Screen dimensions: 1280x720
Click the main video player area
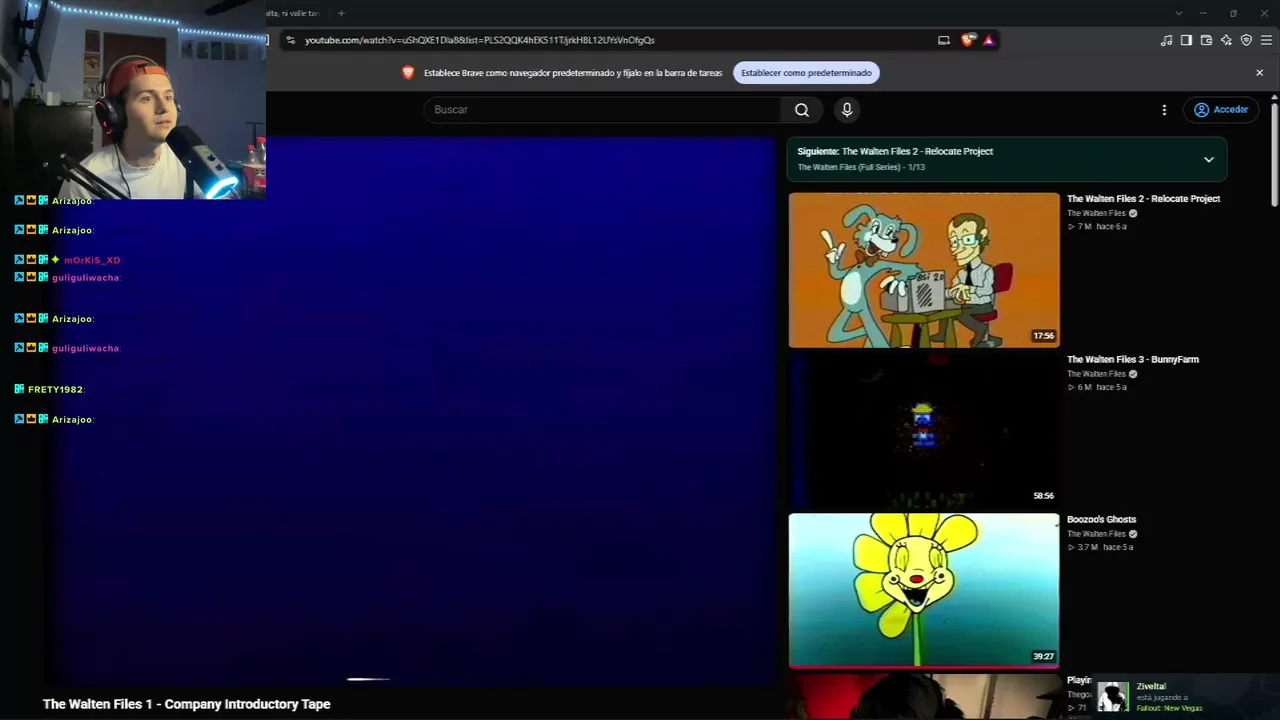click(x=410, y=410)
